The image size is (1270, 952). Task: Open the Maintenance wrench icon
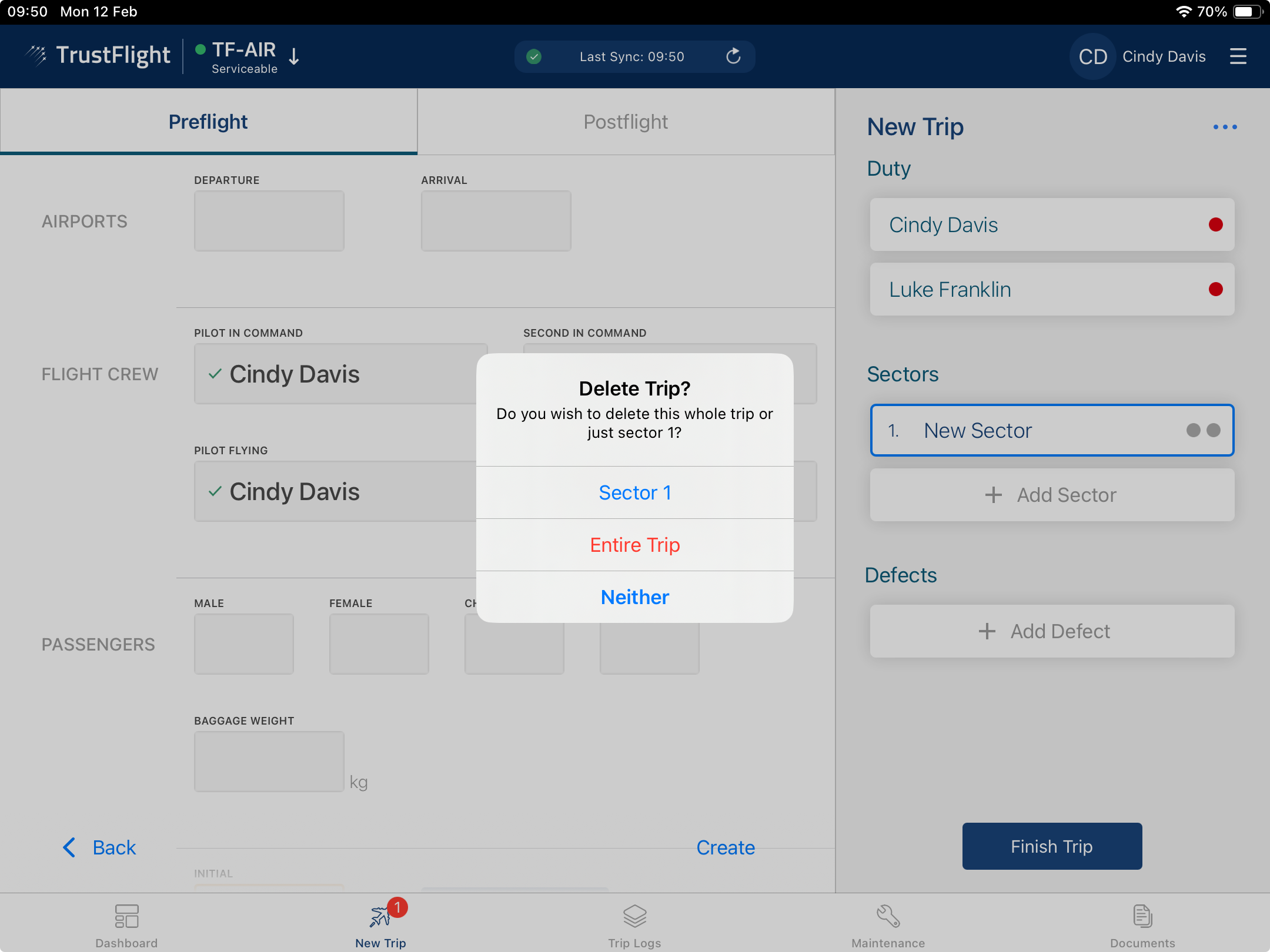888,916
